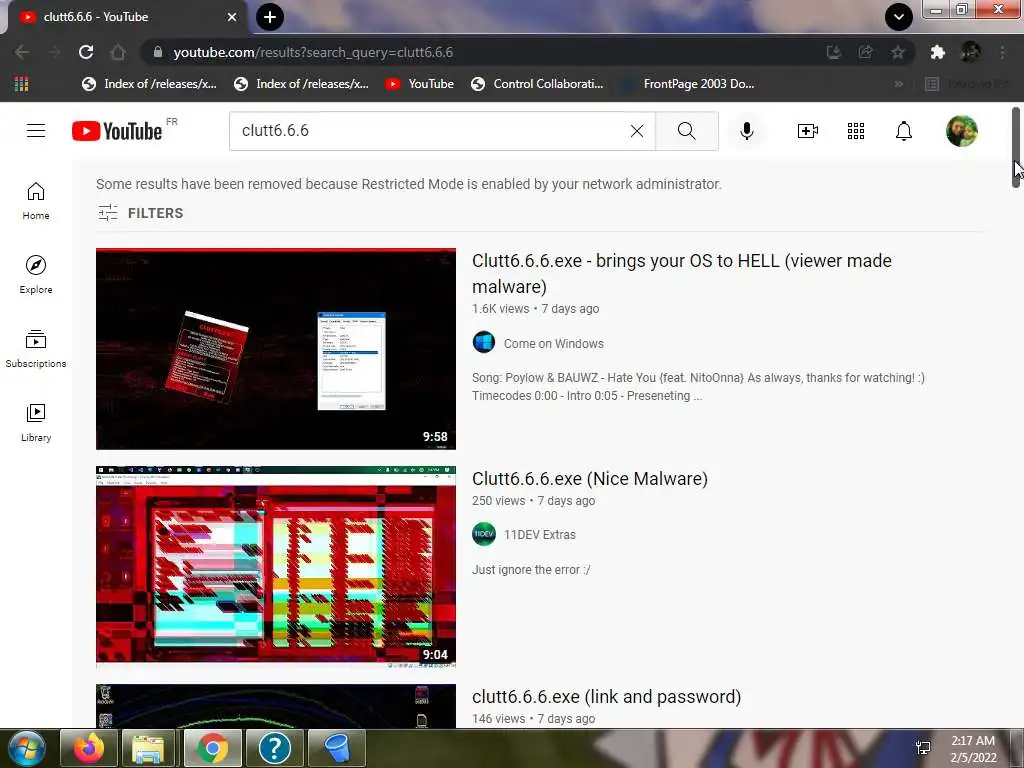Click the magnifier search button
Viewport: 1024px width, 768px height.
tap(686, 131)
